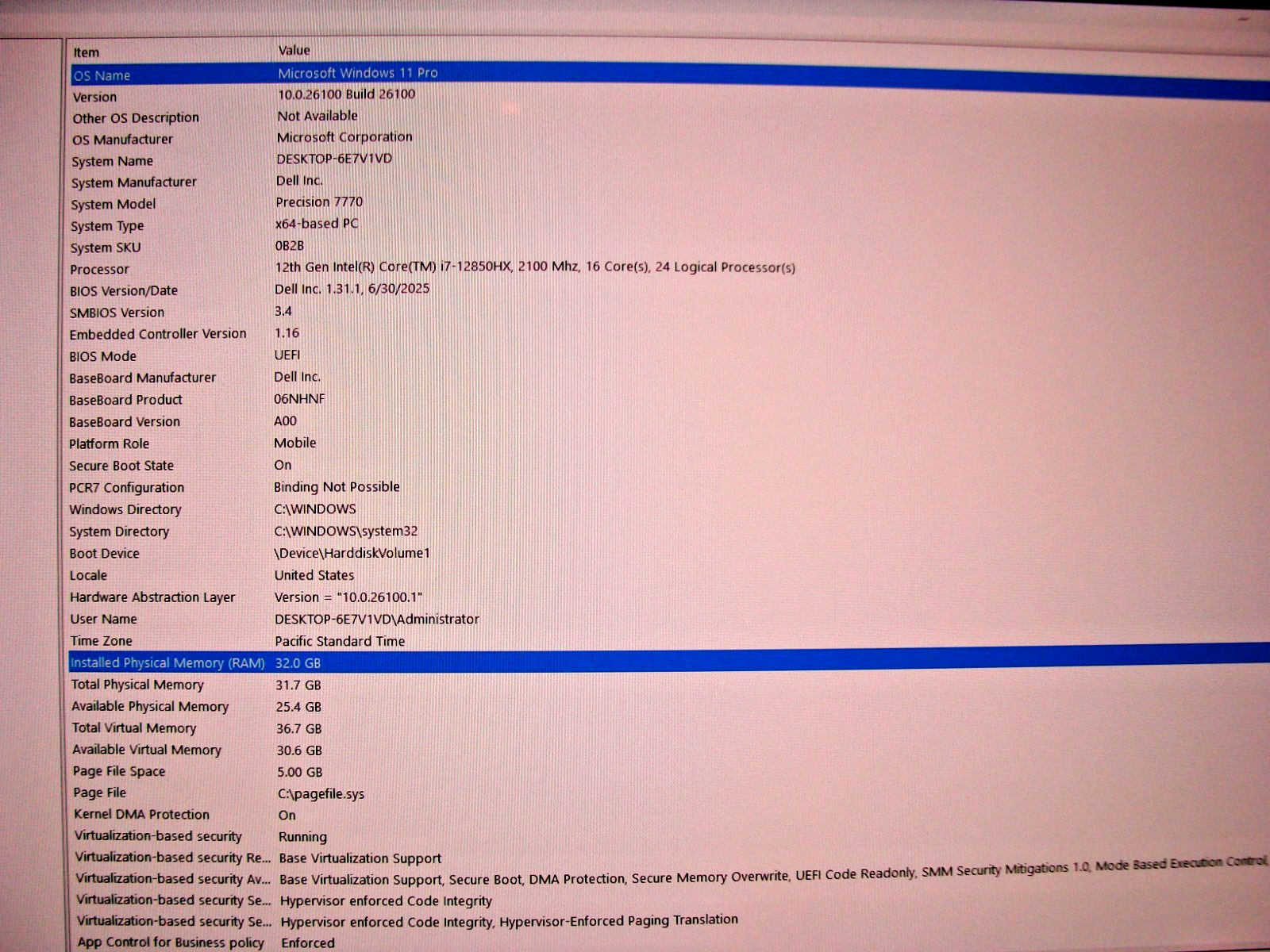Select the System Model row
This screenshot has height=952, width=1270.
tap(113, 204)
